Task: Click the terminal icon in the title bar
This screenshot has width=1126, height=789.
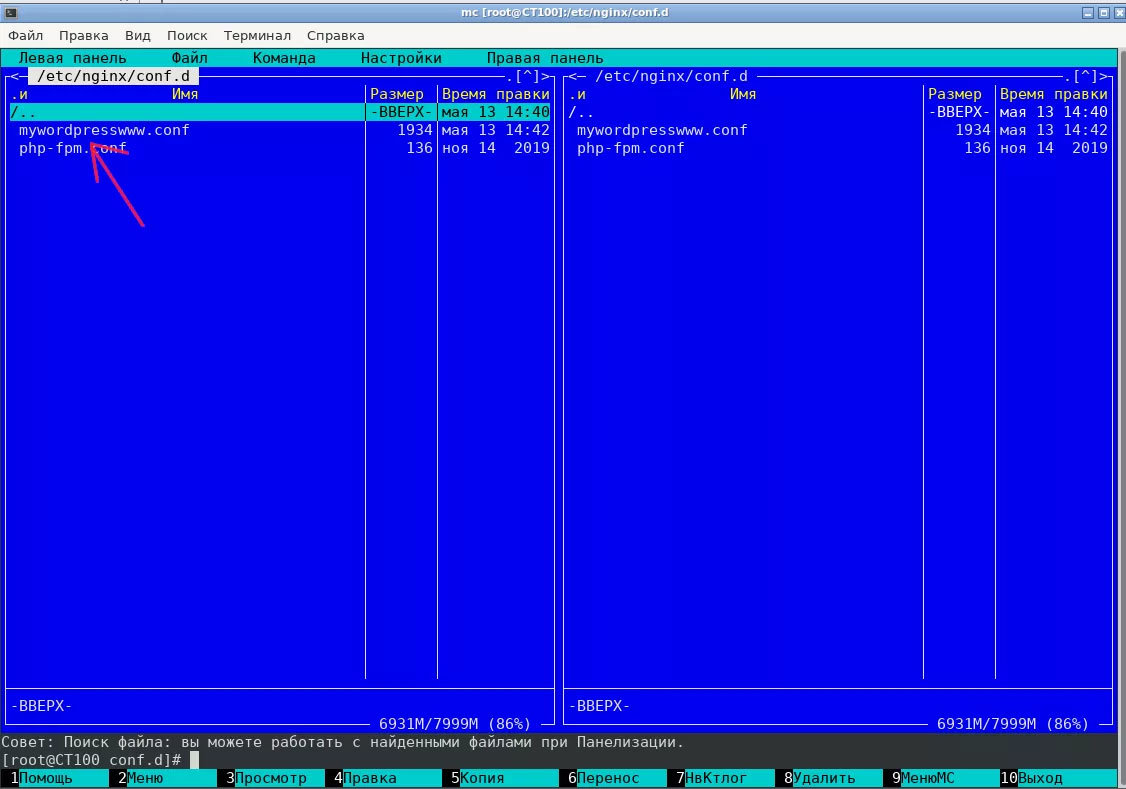Action: click(x=10, y=12)
